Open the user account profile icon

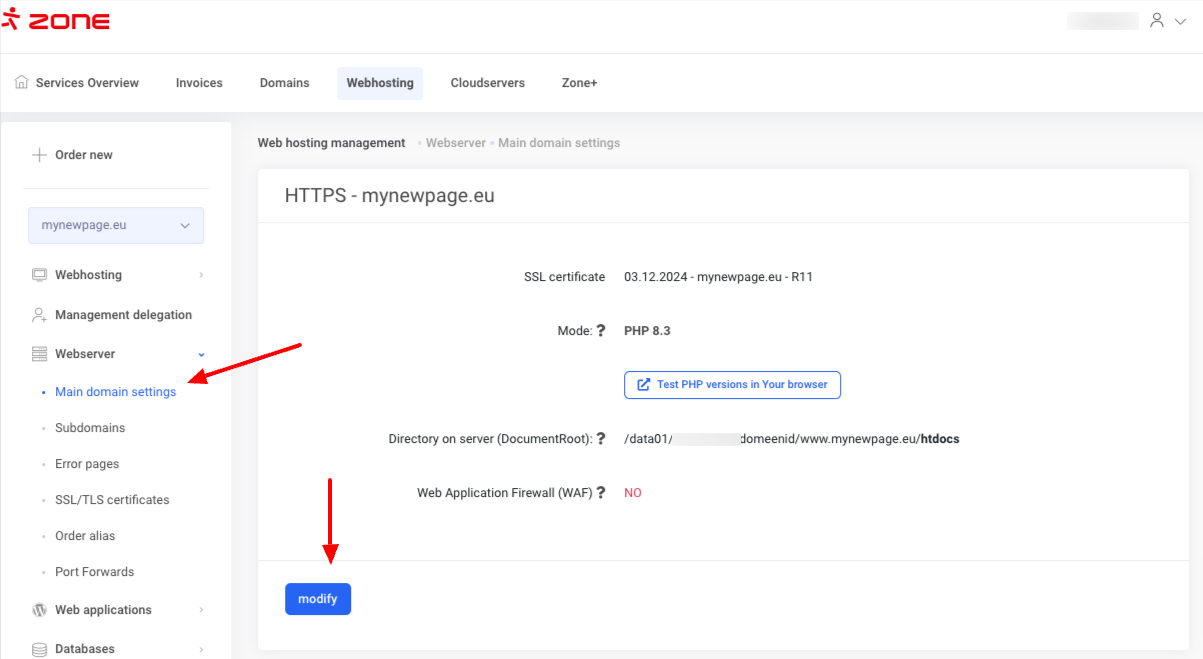click(1157, 20)
